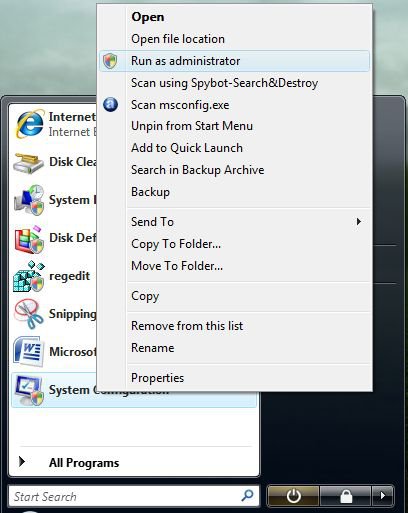This screenshot has width=408, height=513.
Task: Click the 'Disk Def' program label
Action: point(72,238)
